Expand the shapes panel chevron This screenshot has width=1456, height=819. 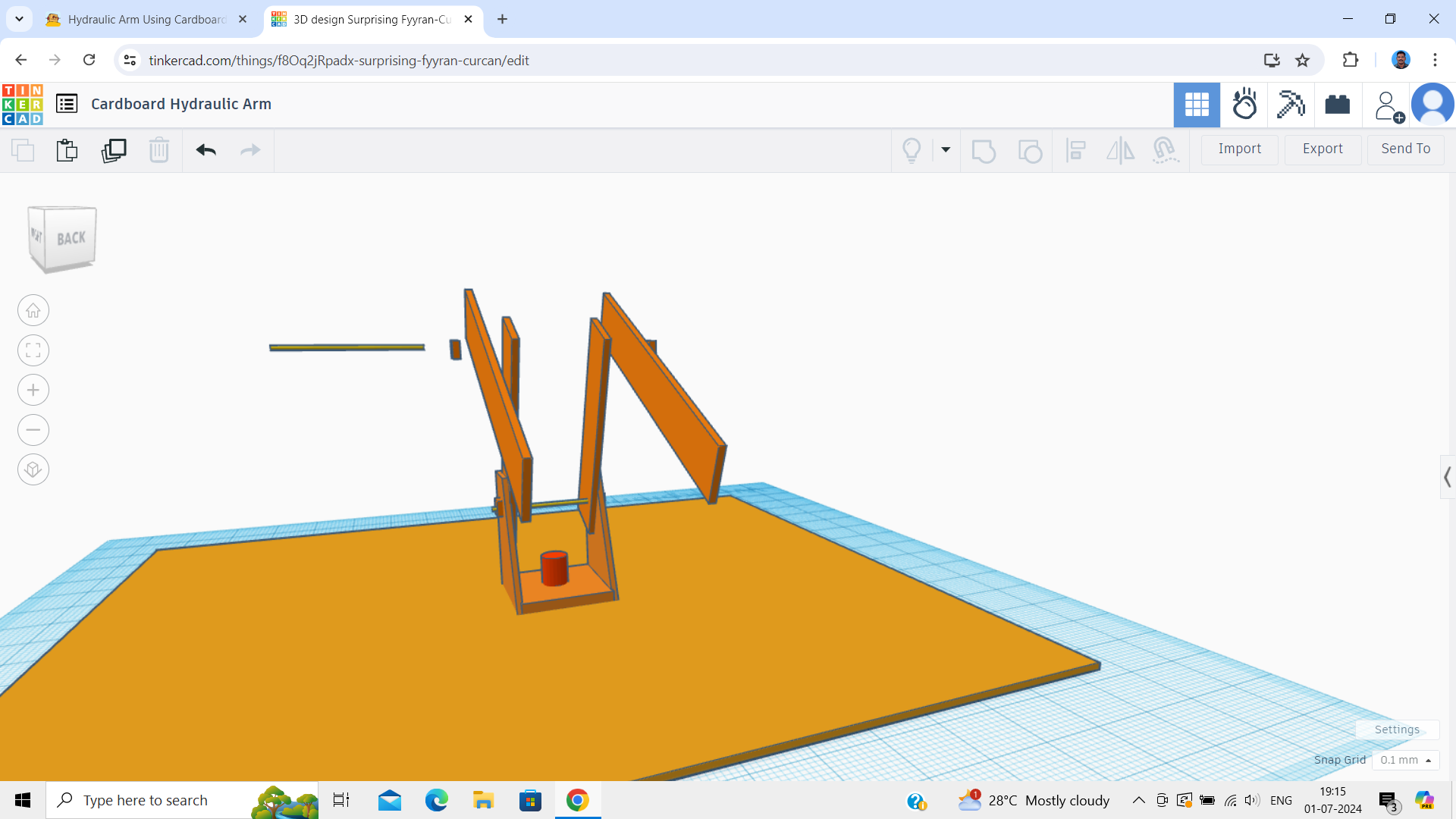pyautogui.click(x=1448, y=477)
